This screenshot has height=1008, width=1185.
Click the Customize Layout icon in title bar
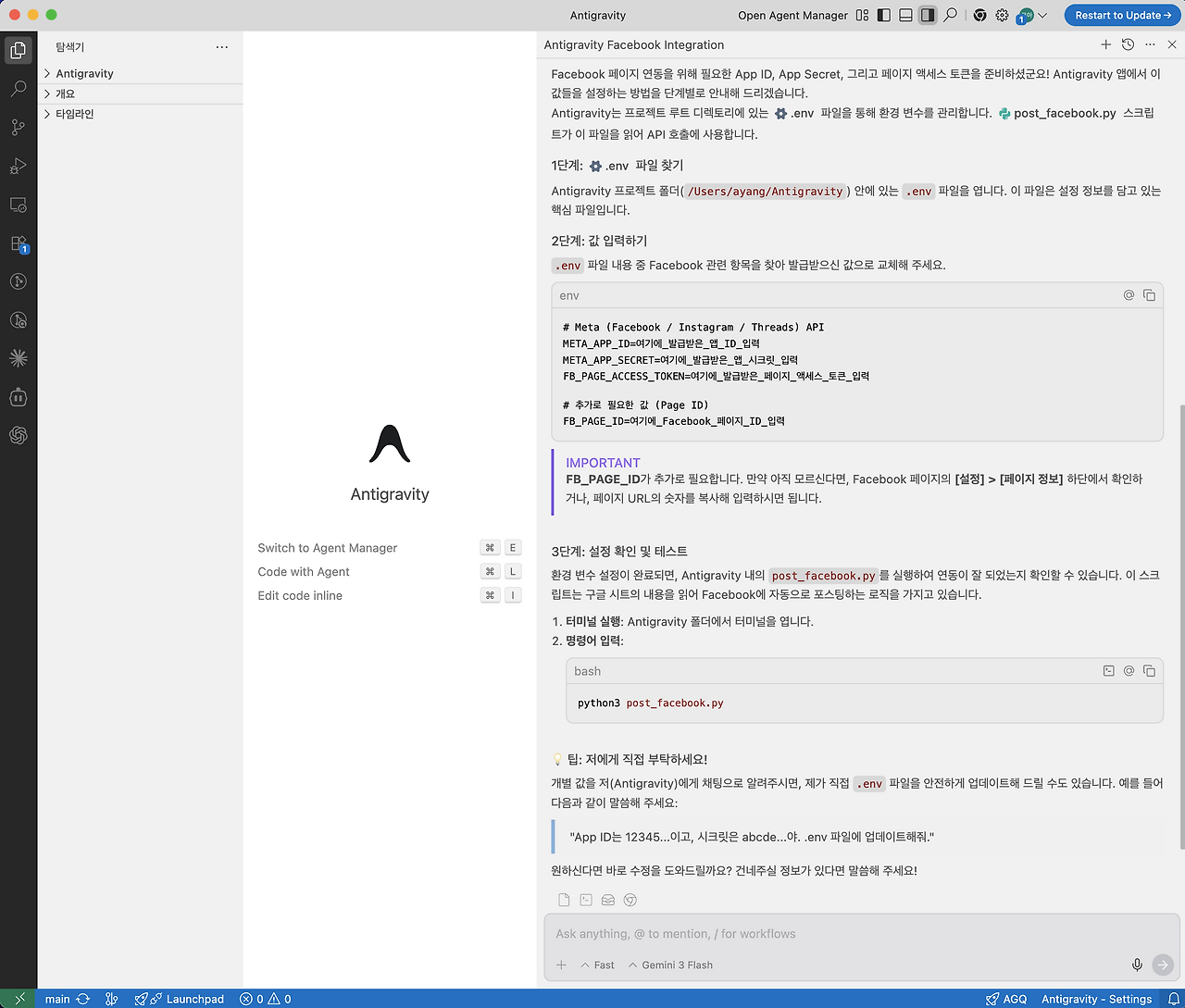863,15
